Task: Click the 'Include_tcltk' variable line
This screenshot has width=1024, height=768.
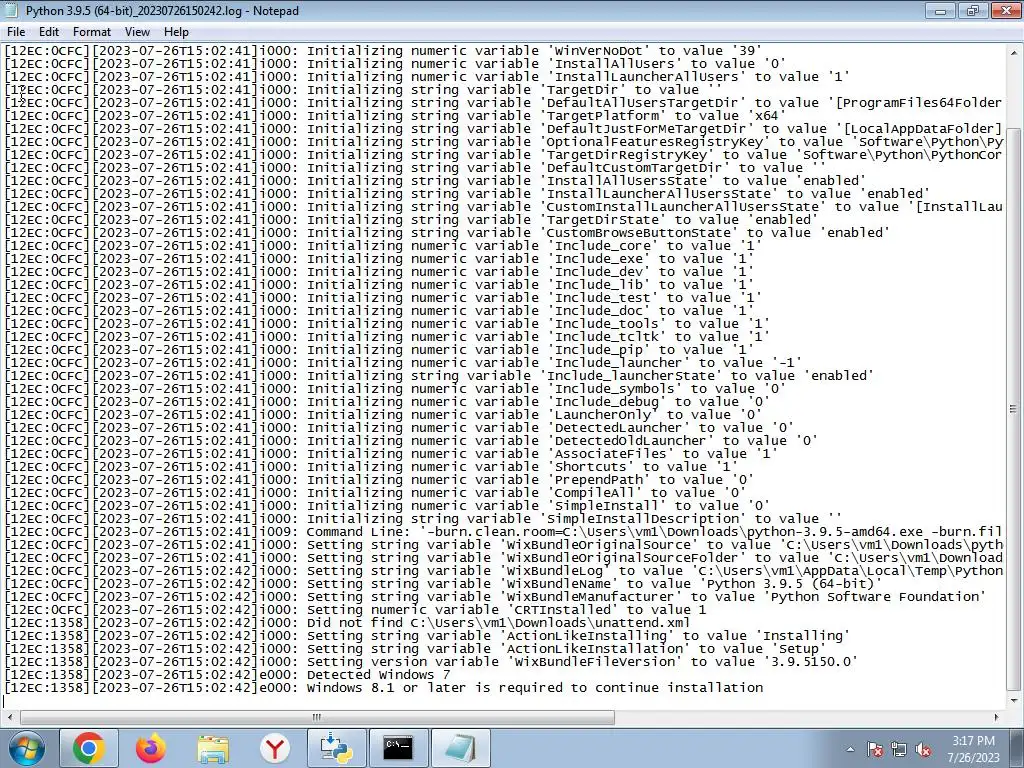Action: (387, 336)
